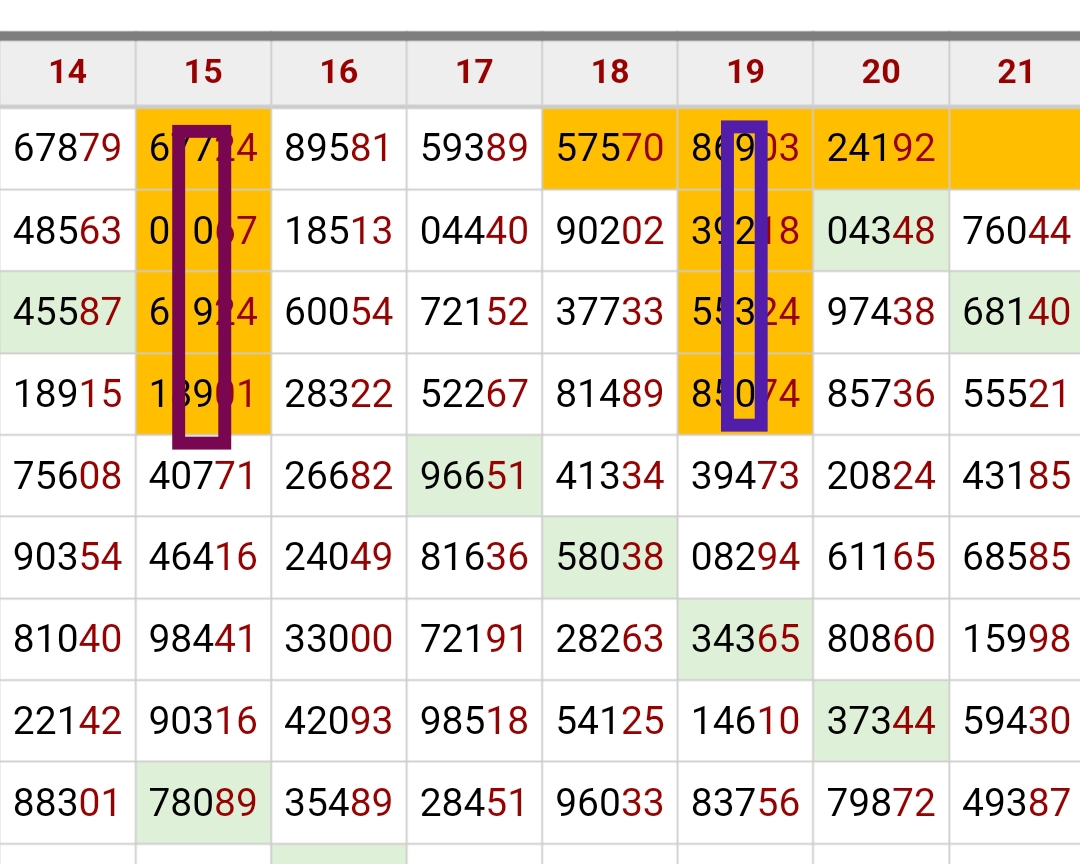
Task: Select the cell with 20824
Action: click(x=881, y=475)
